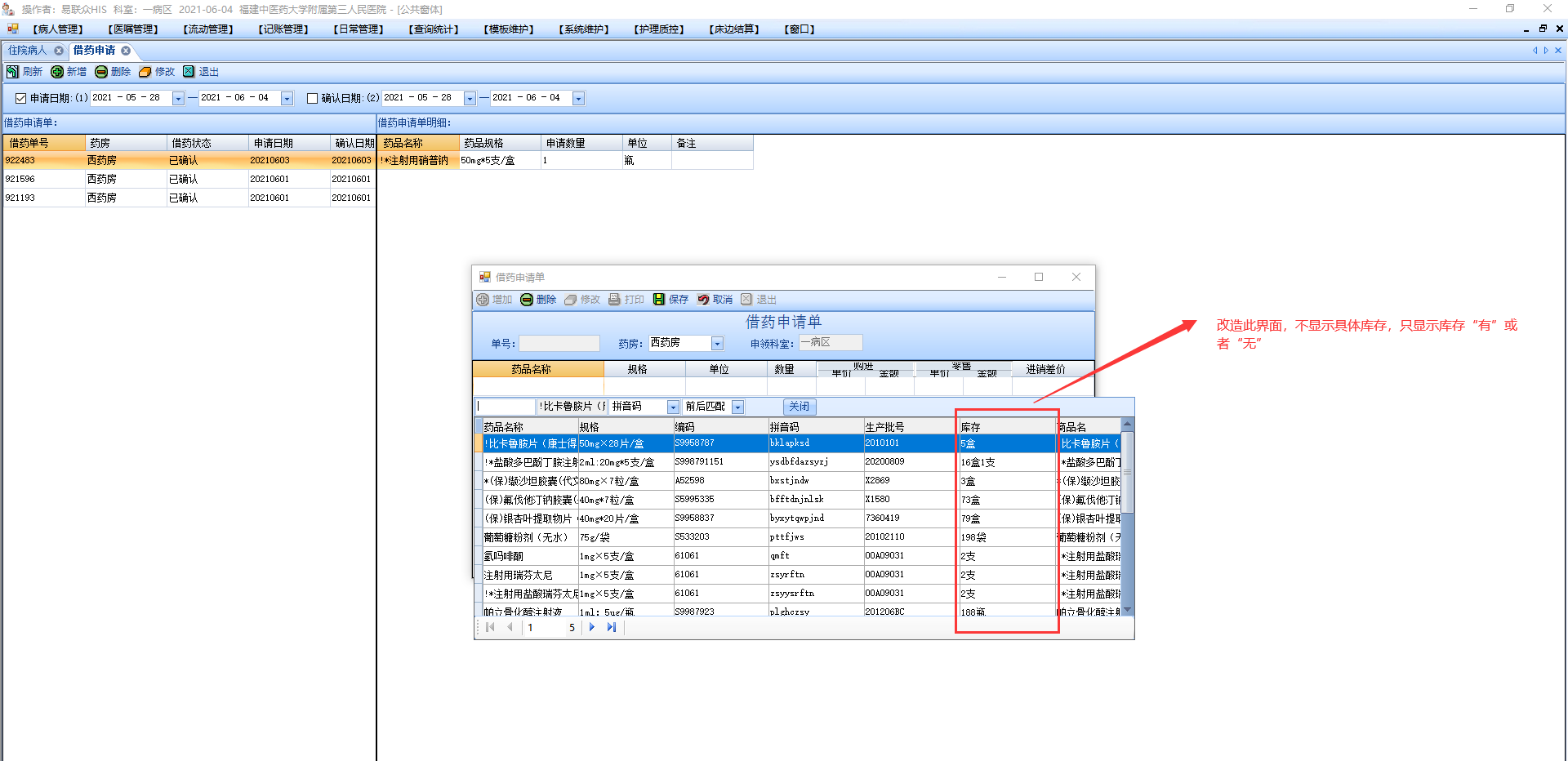Click the 取消 undo icon in the dialog

[703, 300]
